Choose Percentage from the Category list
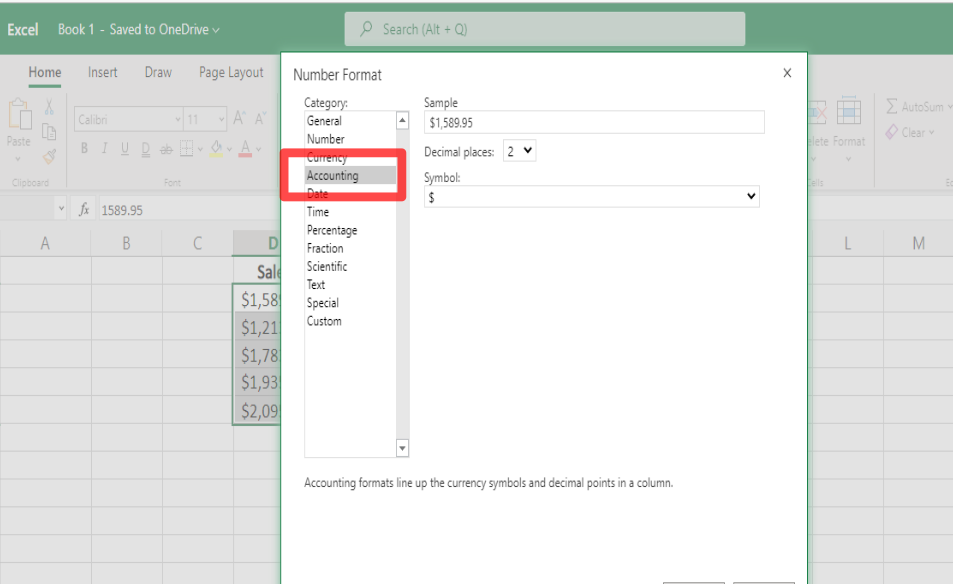This screenshot has width=953, height=584. [332, 230]
